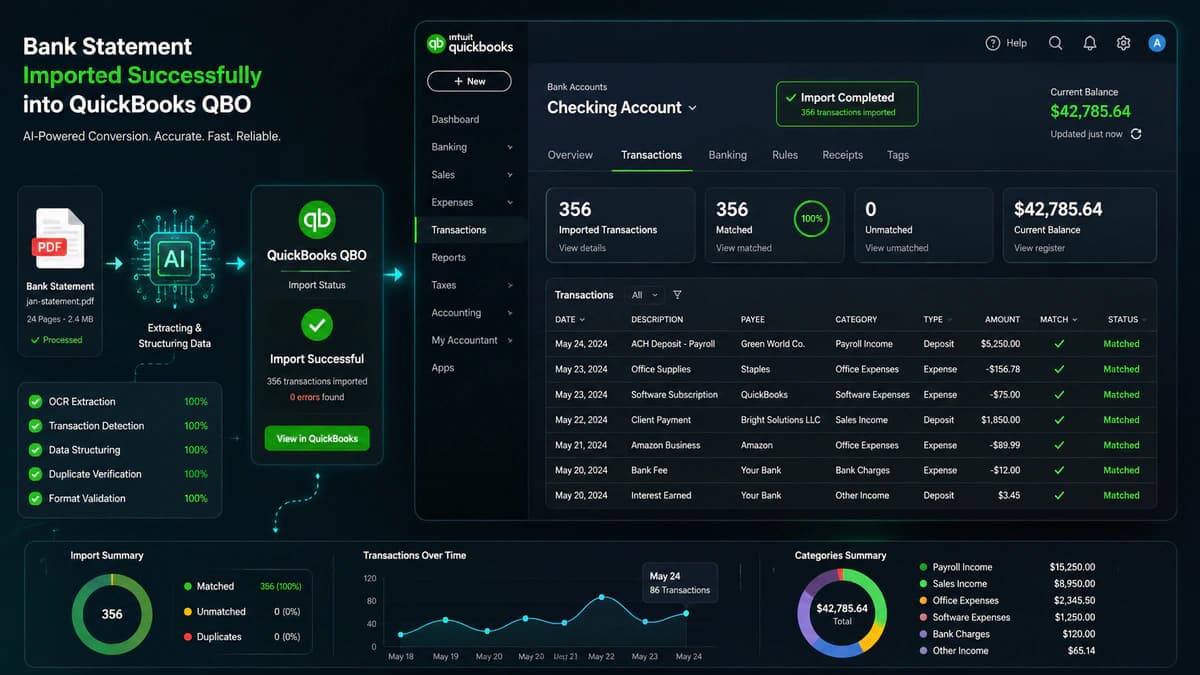The width and height of the screenshot is (1200, 675).
Task: Click the match checkmark for Amazon Business row
Action: coord(1059,445)
